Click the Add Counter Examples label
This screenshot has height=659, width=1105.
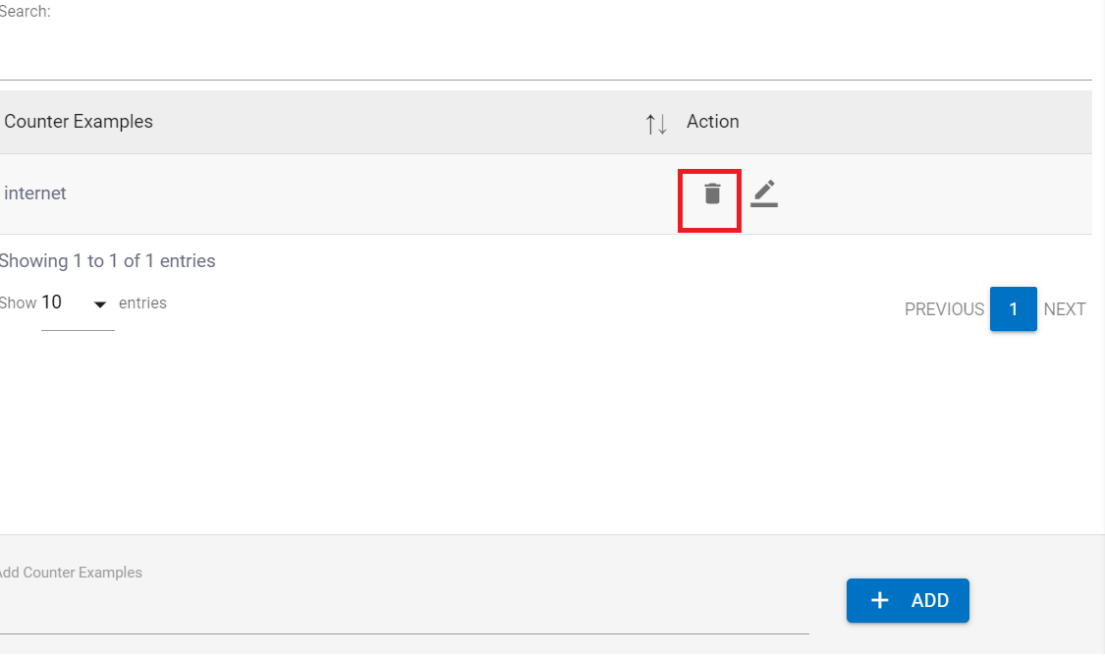pyautogui.click(x=70, y=573)
